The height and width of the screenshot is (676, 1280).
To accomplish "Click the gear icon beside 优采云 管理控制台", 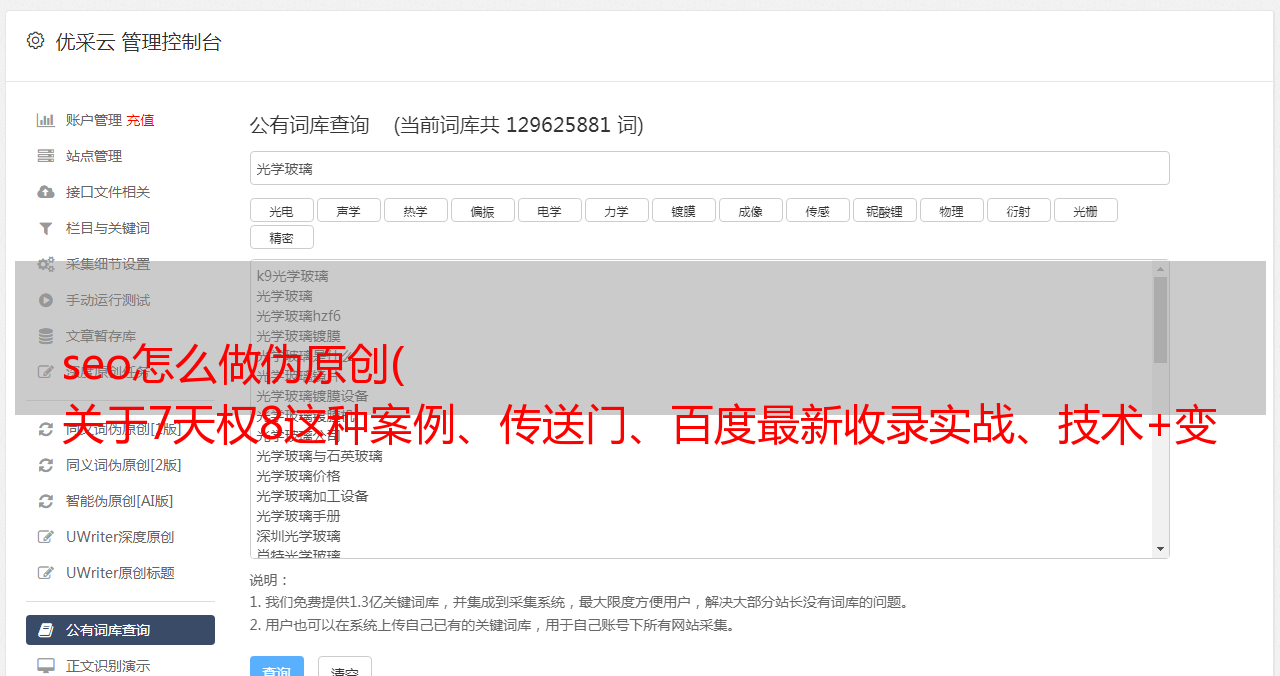I will pos(36,41).
